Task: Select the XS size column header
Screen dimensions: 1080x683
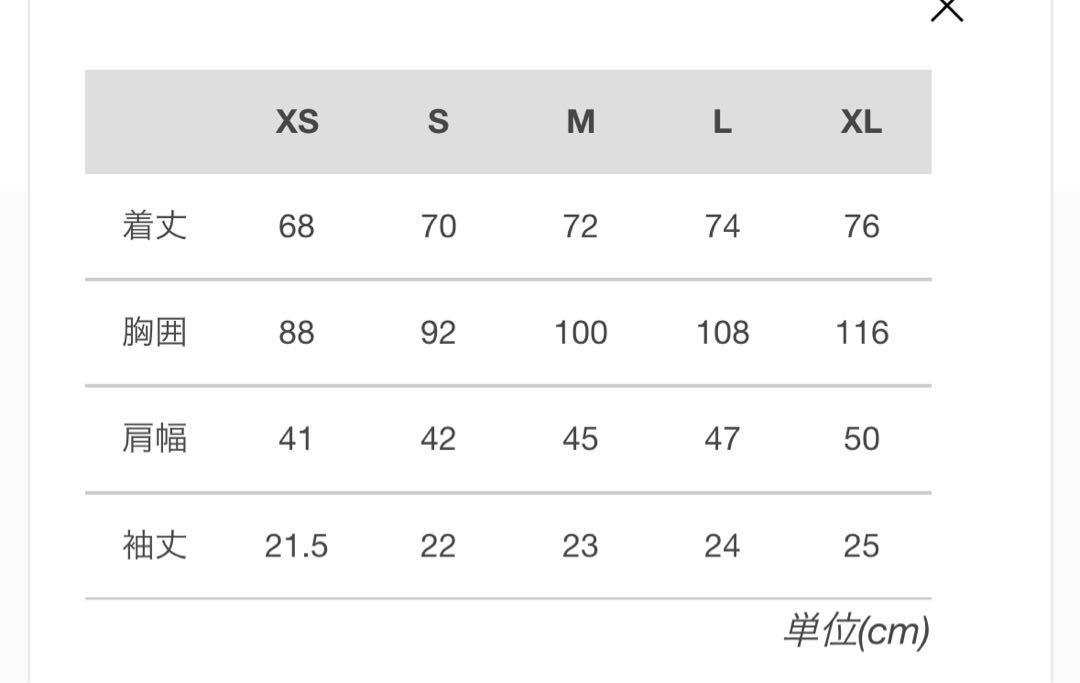Action: pyautogui.click(x=297, y=122)
